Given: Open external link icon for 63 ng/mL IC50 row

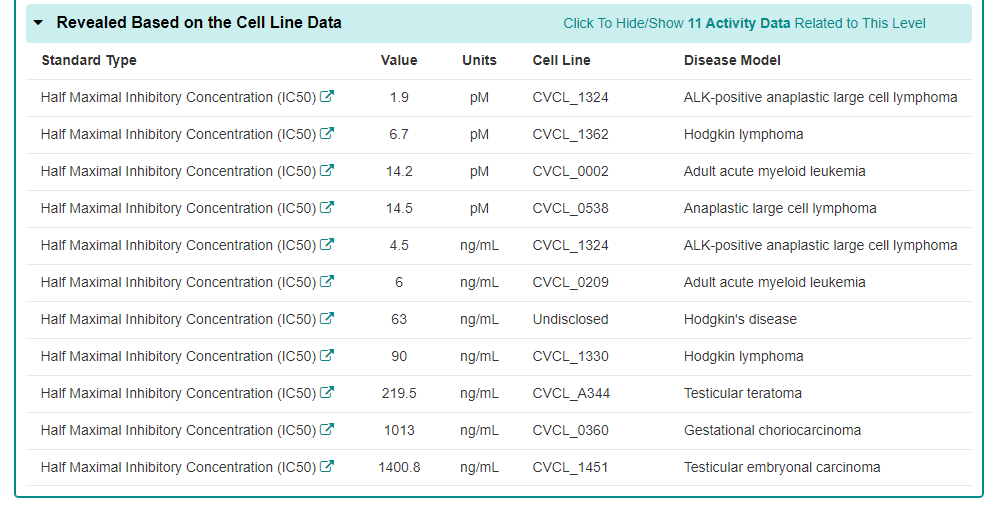Looking at the screenshot, I should (x=327, y=319).
